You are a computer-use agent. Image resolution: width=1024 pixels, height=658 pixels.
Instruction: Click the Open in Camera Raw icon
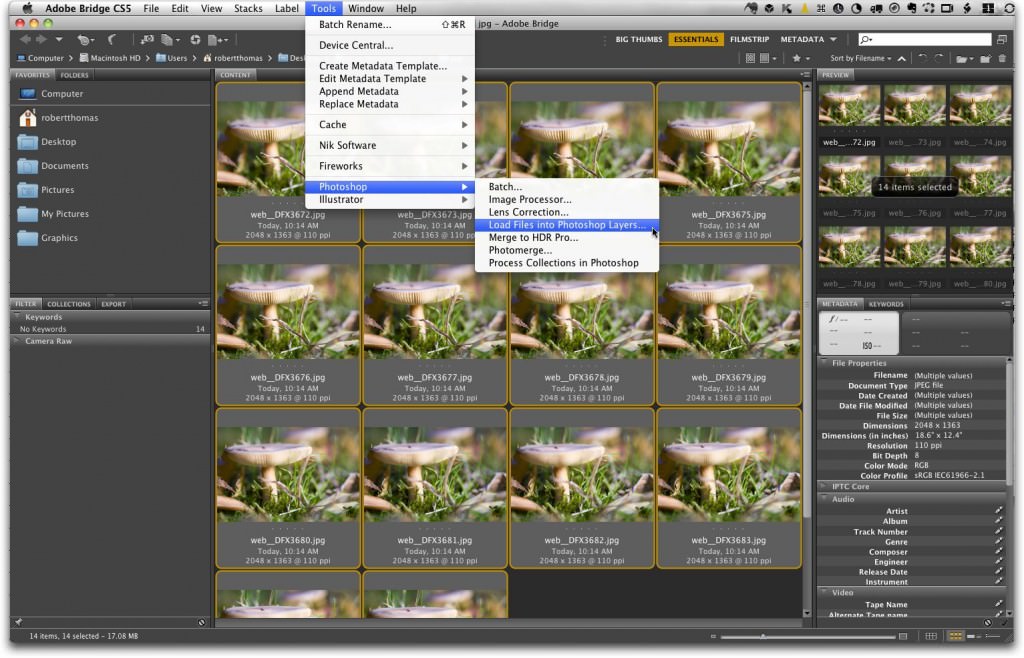click(x=195, y=40)
